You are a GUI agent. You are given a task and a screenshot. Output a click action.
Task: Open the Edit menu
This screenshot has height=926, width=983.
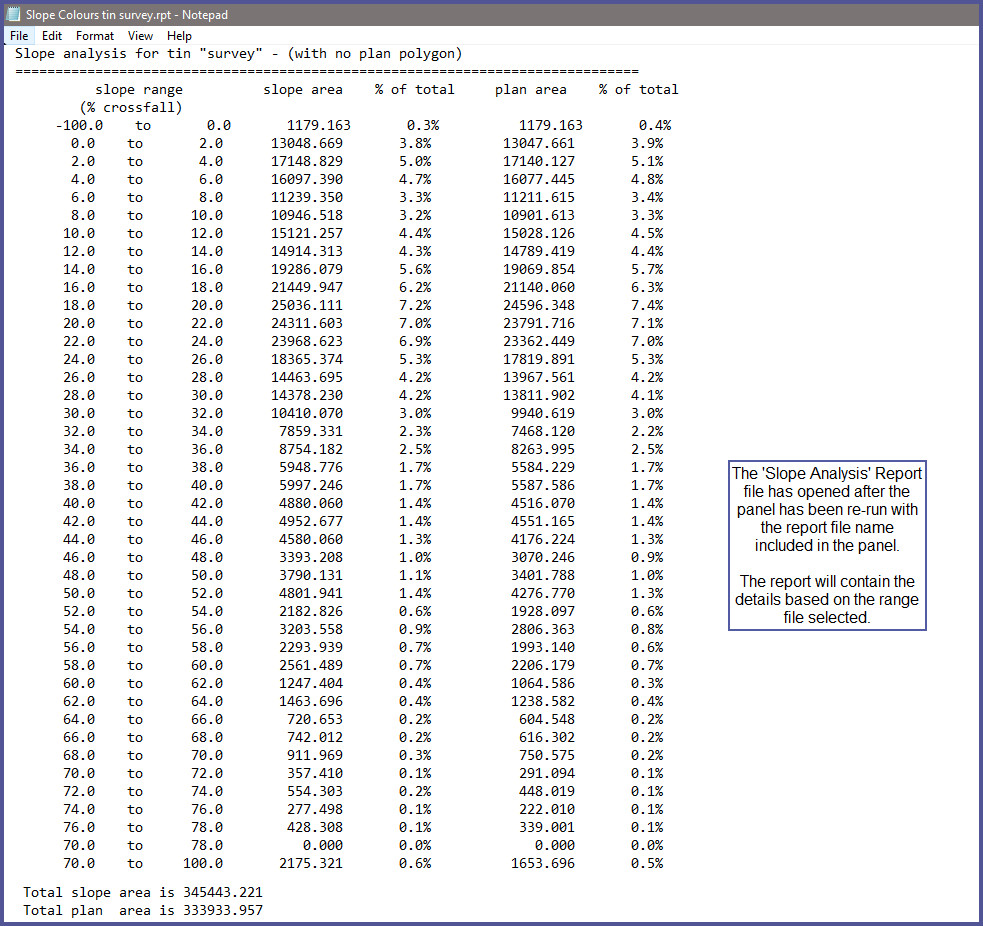(52, 36)
